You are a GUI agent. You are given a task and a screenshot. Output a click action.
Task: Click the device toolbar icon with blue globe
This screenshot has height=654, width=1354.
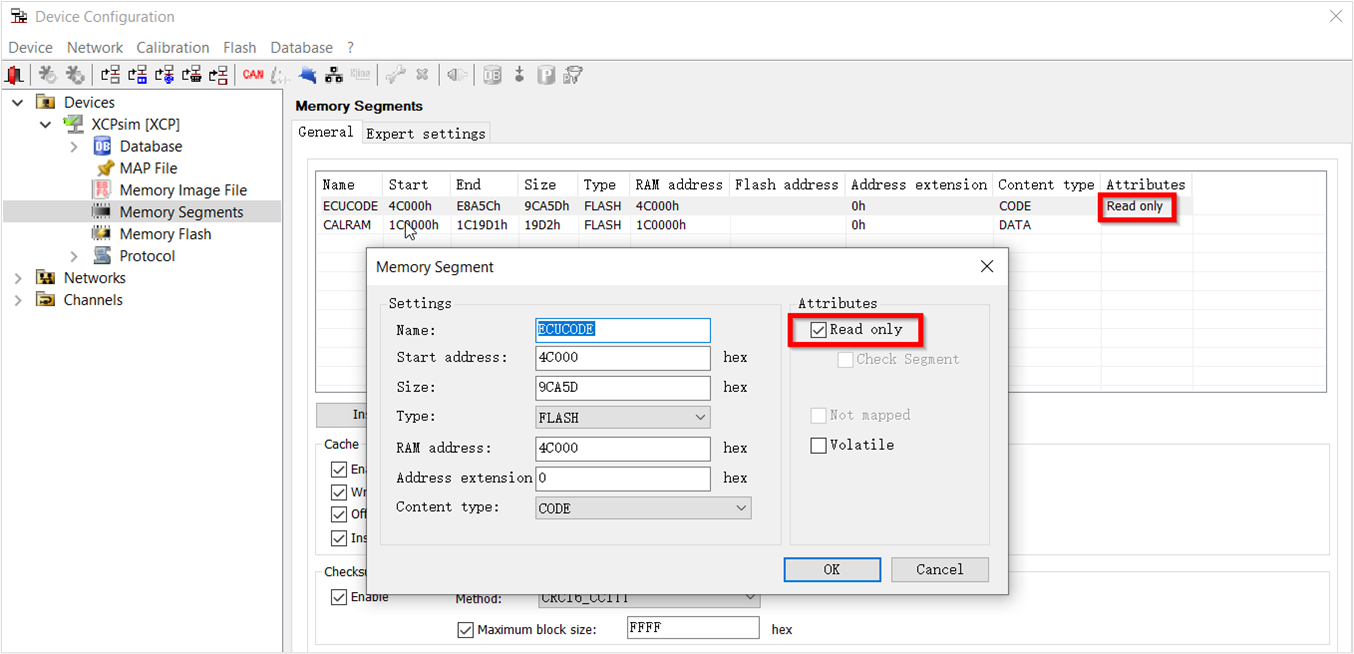pyautogui.click(x=166, y=75)
